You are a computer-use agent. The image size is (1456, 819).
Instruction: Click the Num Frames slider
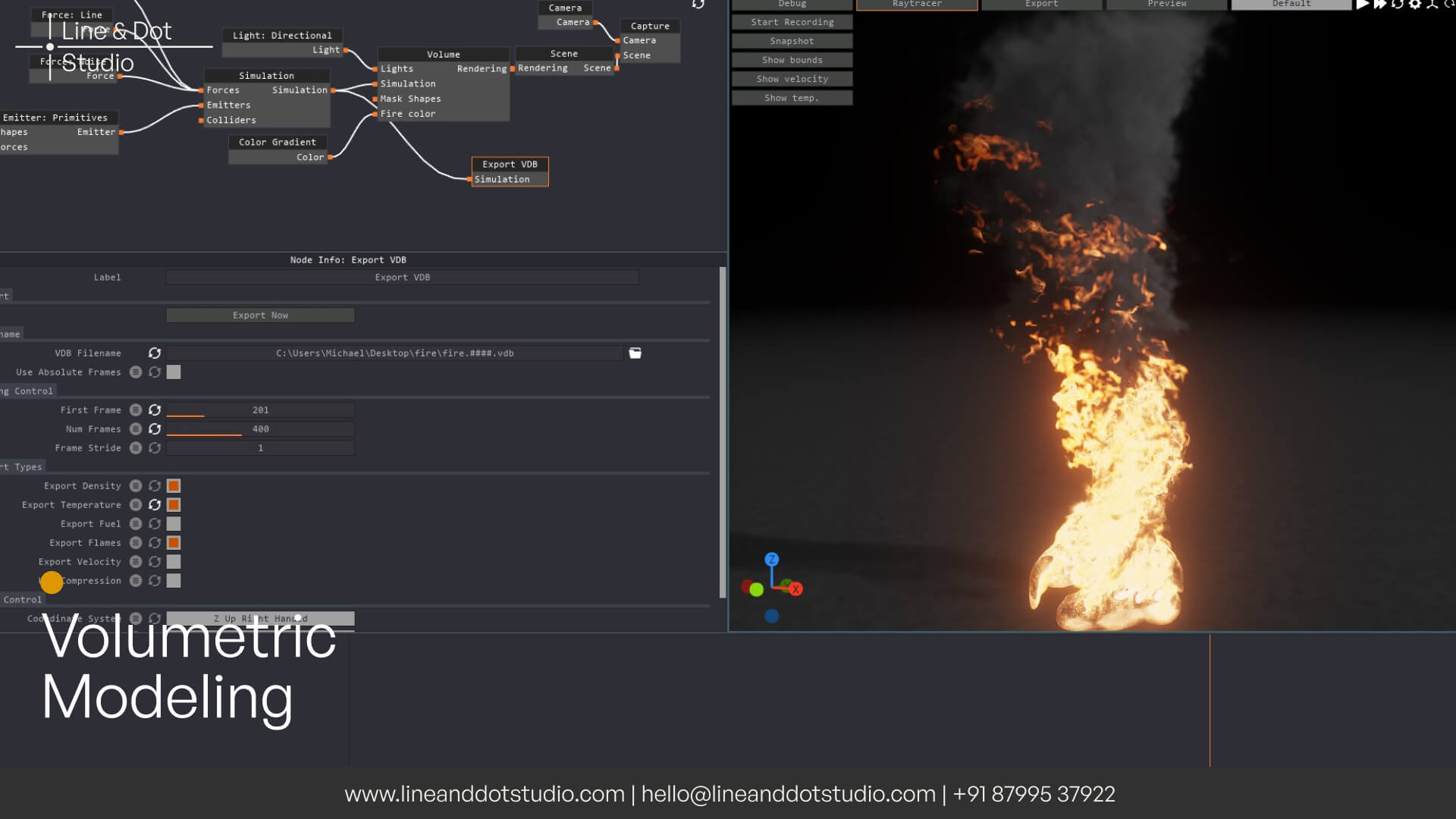(260, 429)
